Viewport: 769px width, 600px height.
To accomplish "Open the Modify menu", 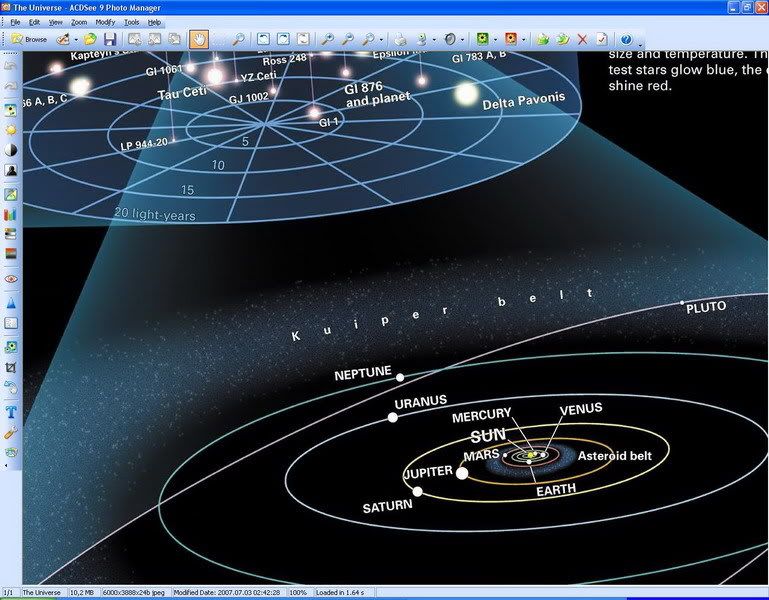I will point(105,22).
